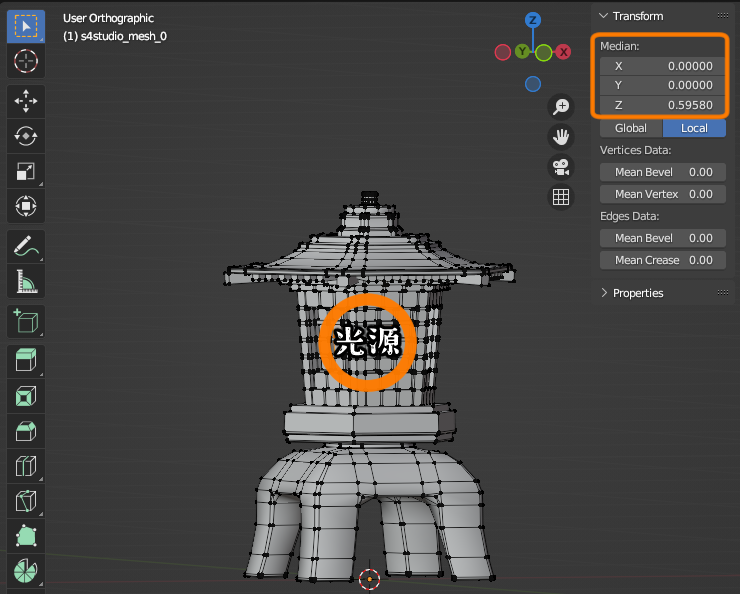Switch transform space to Local
740x594 pixels.
694,128
